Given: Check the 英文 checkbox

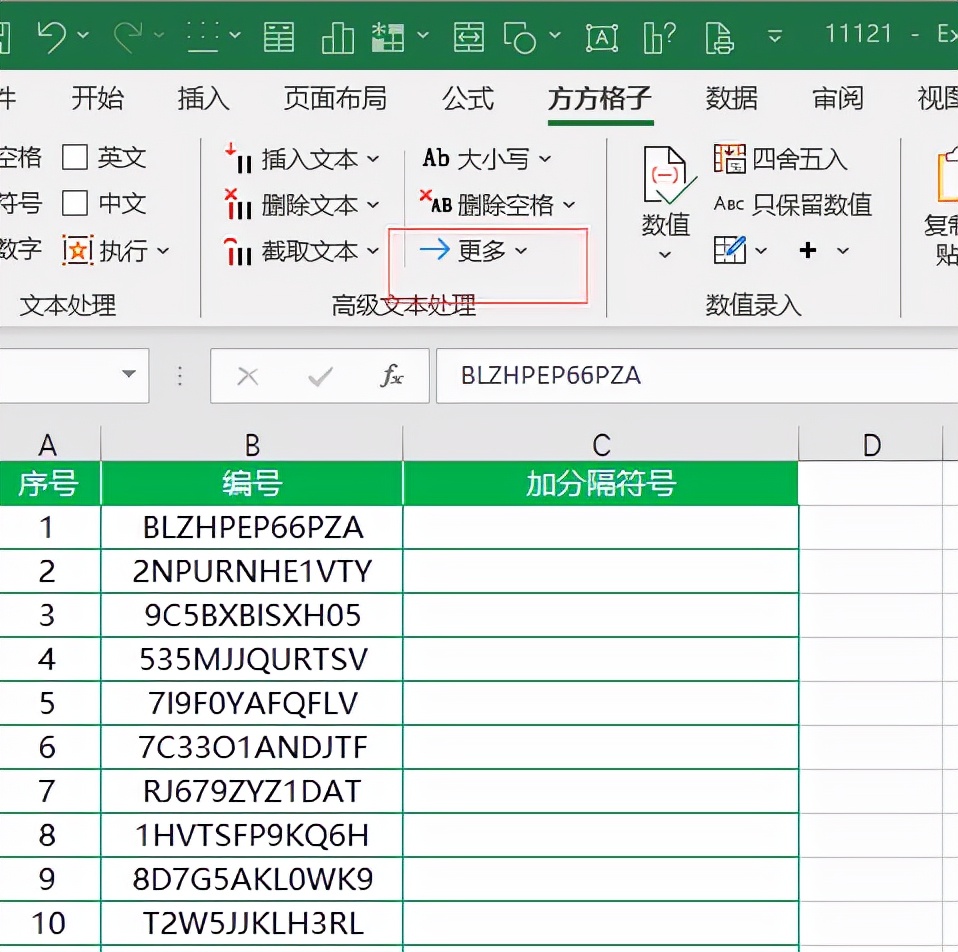Looking at the screenshot, I should [75, 158].
